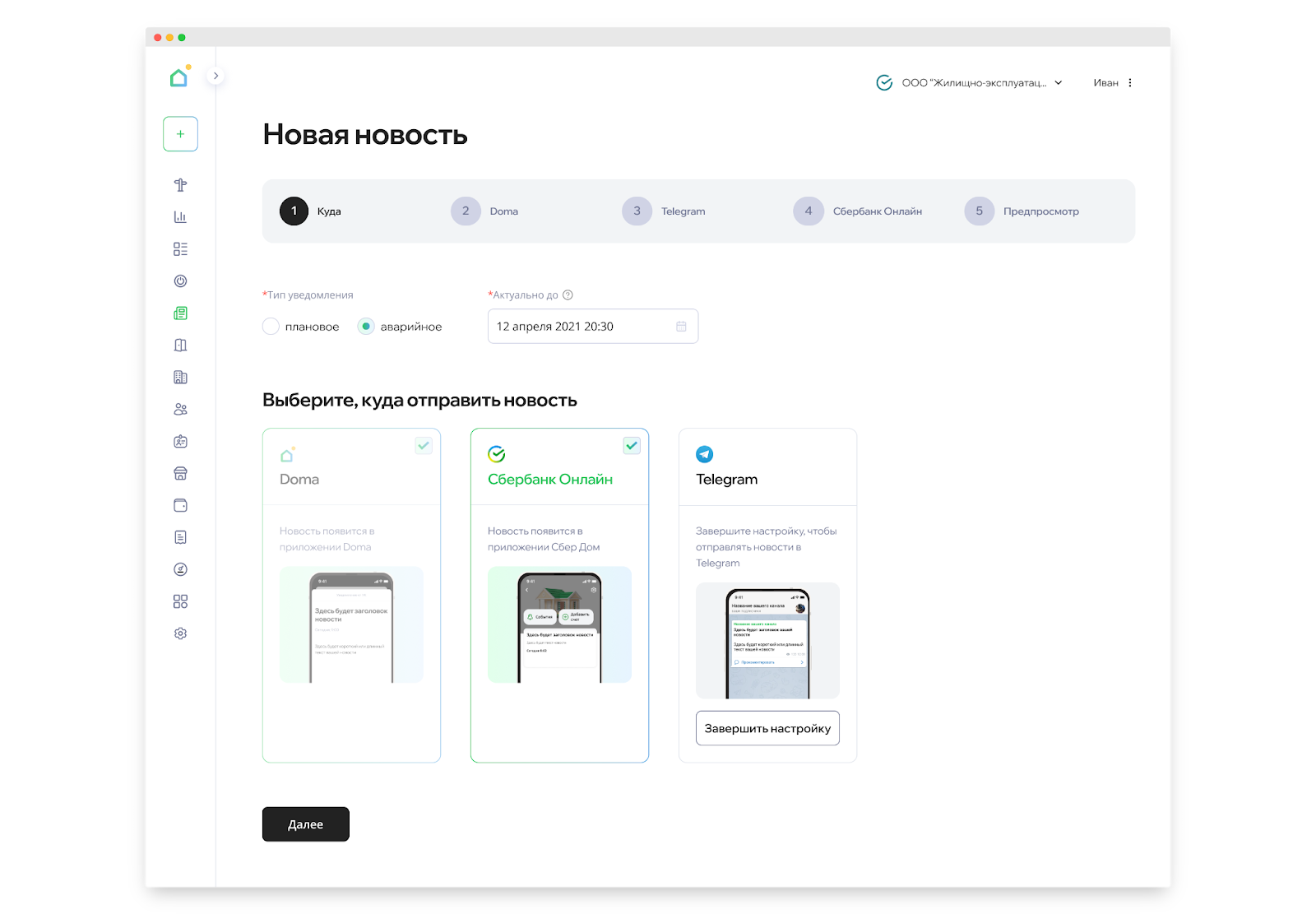Click the Doma card title text
The width and height of the screenshot is (1316, 914).
coord(299,480)
